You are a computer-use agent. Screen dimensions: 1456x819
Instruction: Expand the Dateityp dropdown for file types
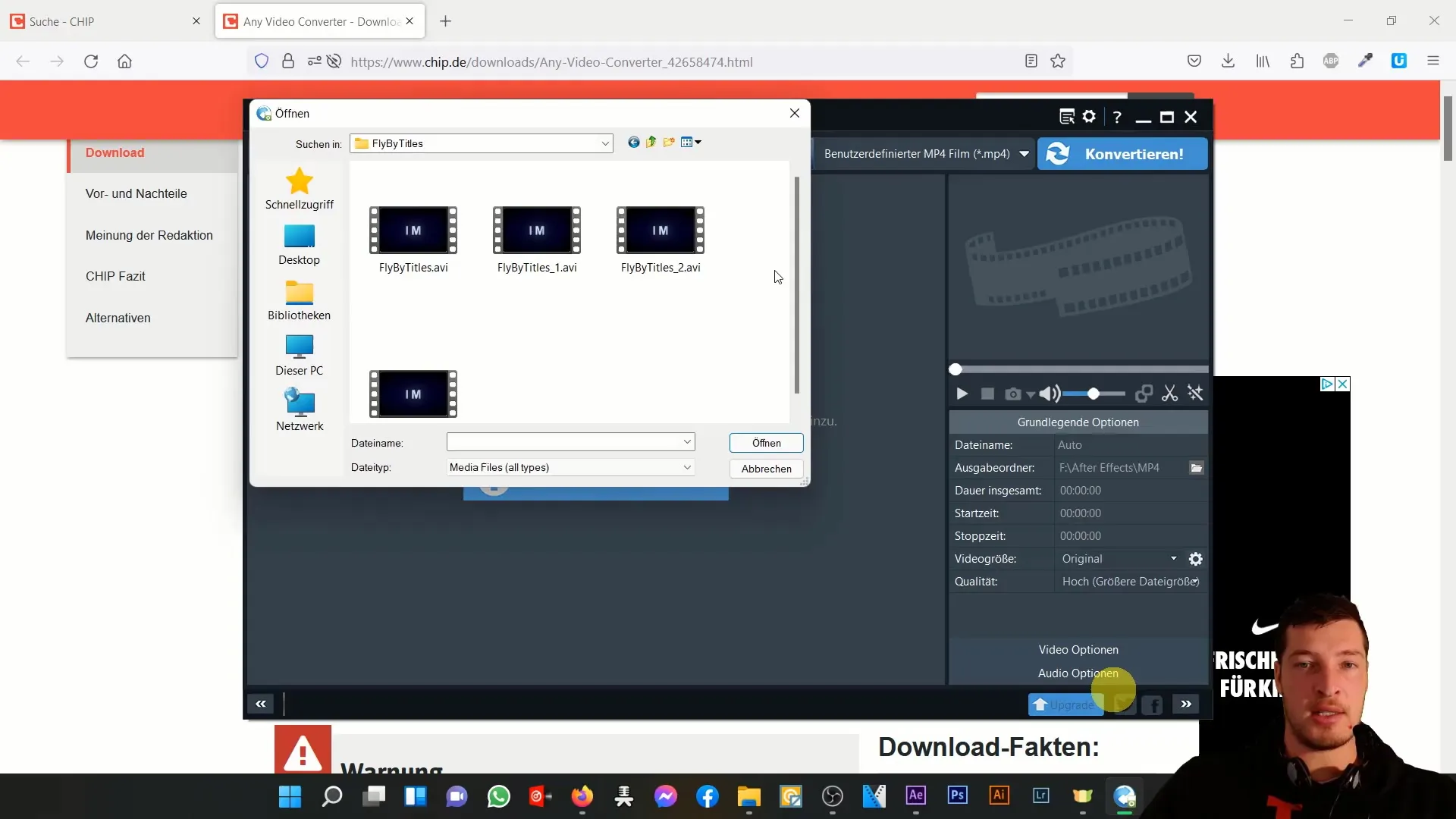tap(688, 468)
